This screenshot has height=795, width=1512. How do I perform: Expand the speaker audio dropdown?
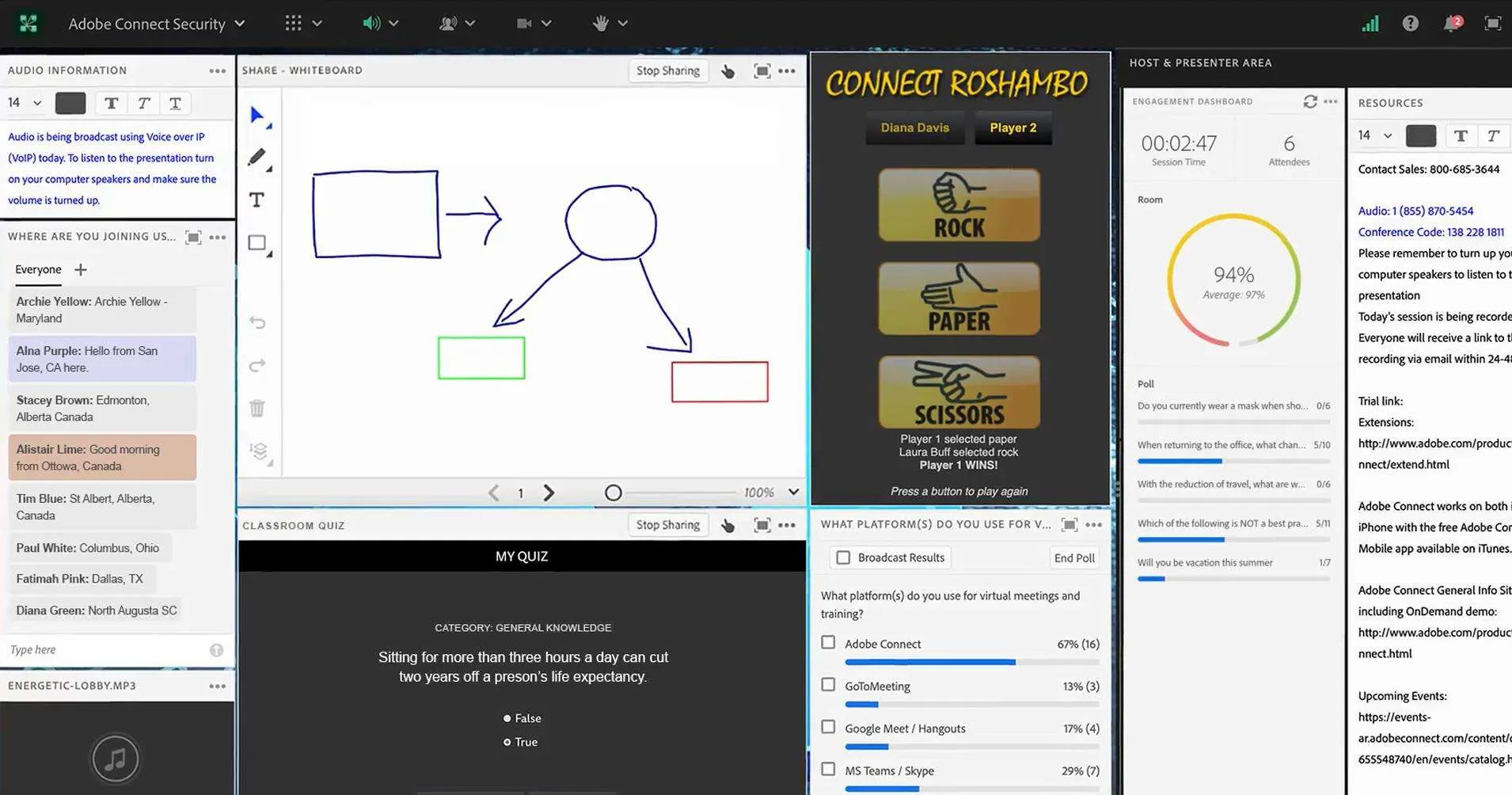(393, 24)
